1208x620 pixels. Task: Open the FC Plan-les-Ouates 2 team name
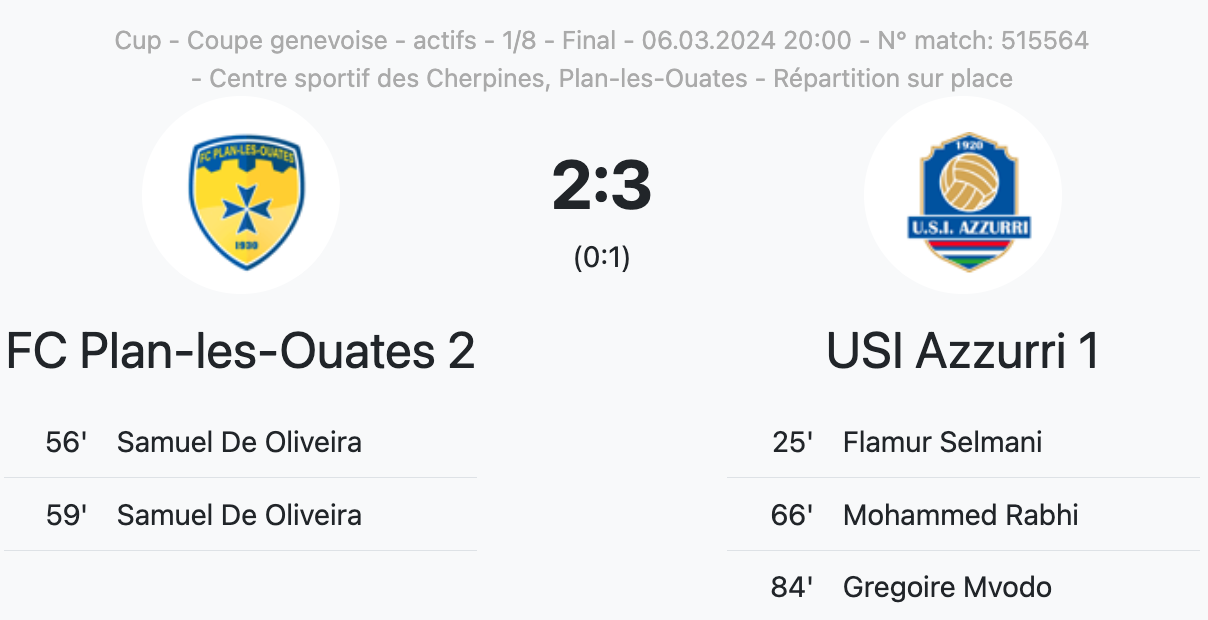[240, 351]
